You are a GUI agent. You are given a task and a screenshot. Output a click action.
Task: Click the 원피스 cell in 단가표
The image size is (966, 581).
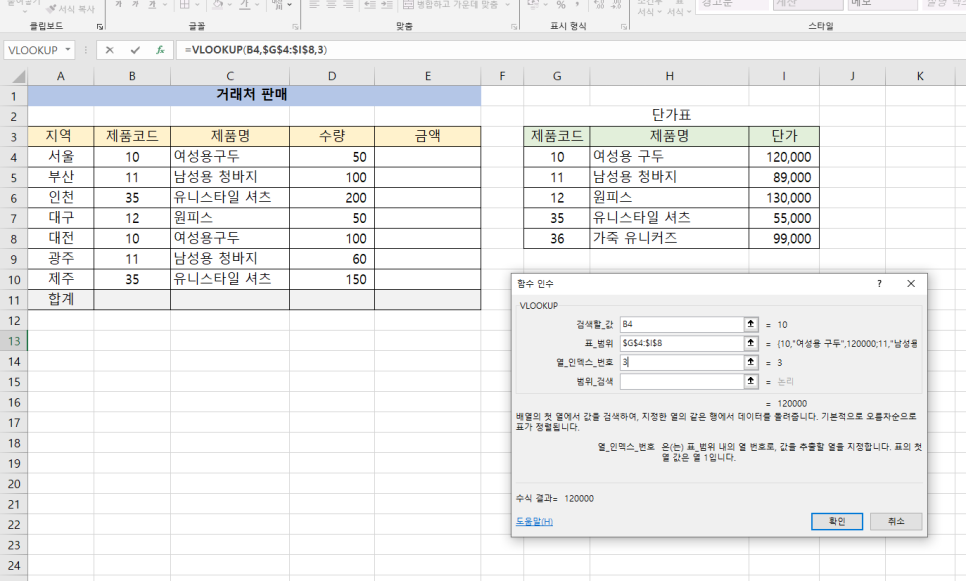[669, 197]
